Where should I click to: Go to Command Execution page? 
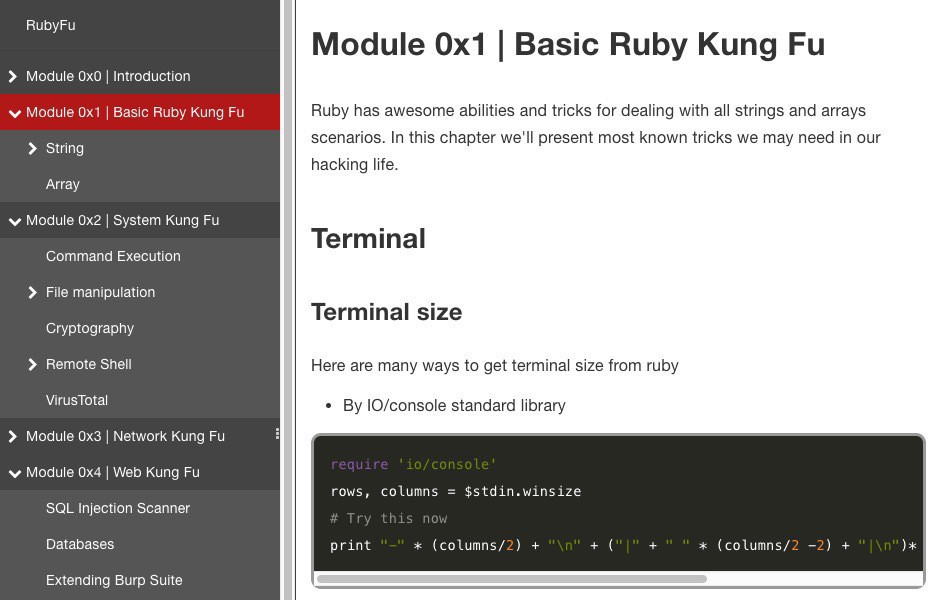(113, 256)
